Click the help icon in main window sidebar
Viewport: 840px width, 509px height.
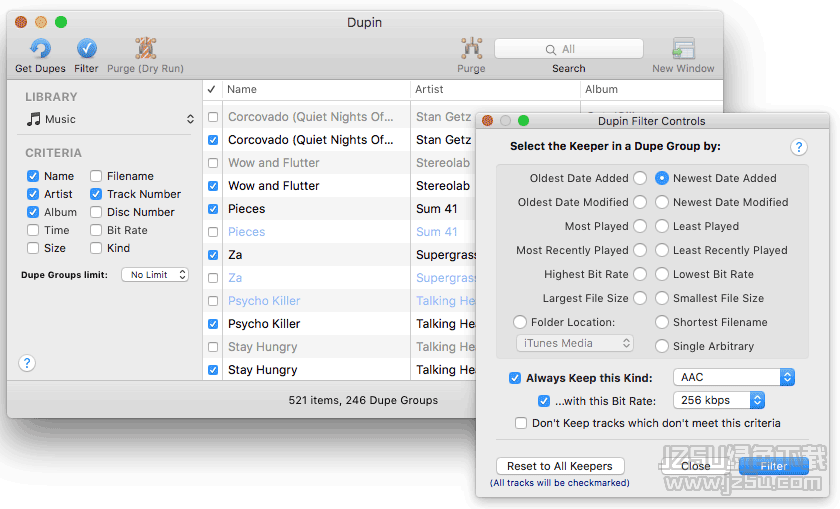pos(27,363)
